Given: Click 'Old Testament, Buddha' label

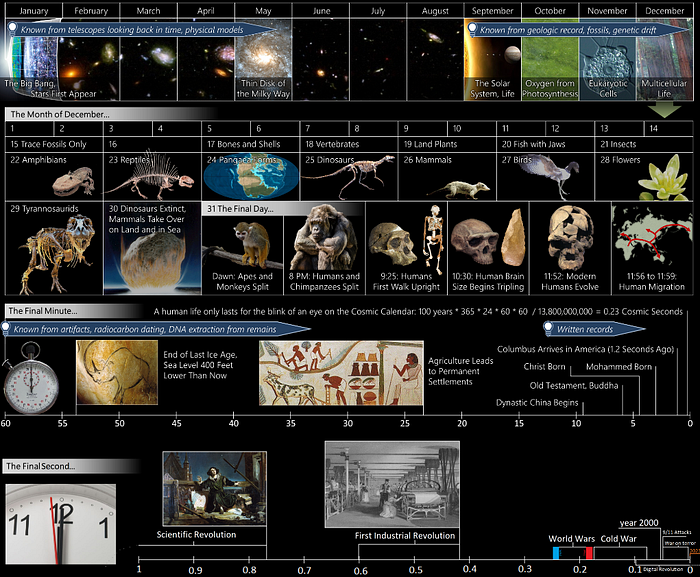Looking at the screenshot, I should 574,385.
